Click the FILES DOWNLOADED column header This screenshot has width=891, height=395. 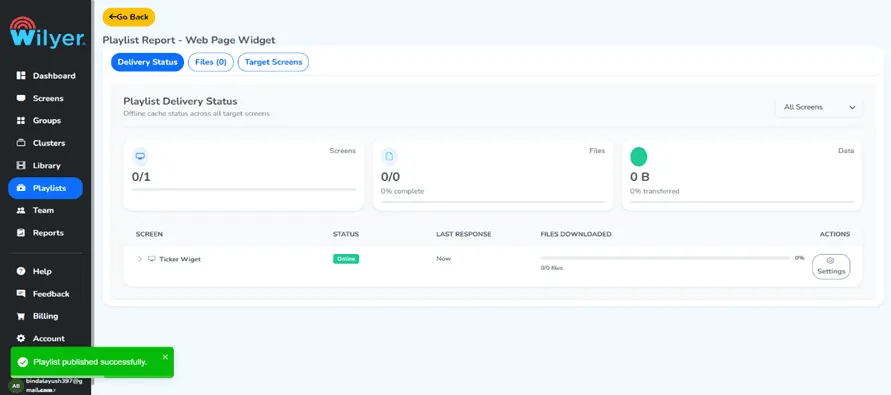(576, 234)
